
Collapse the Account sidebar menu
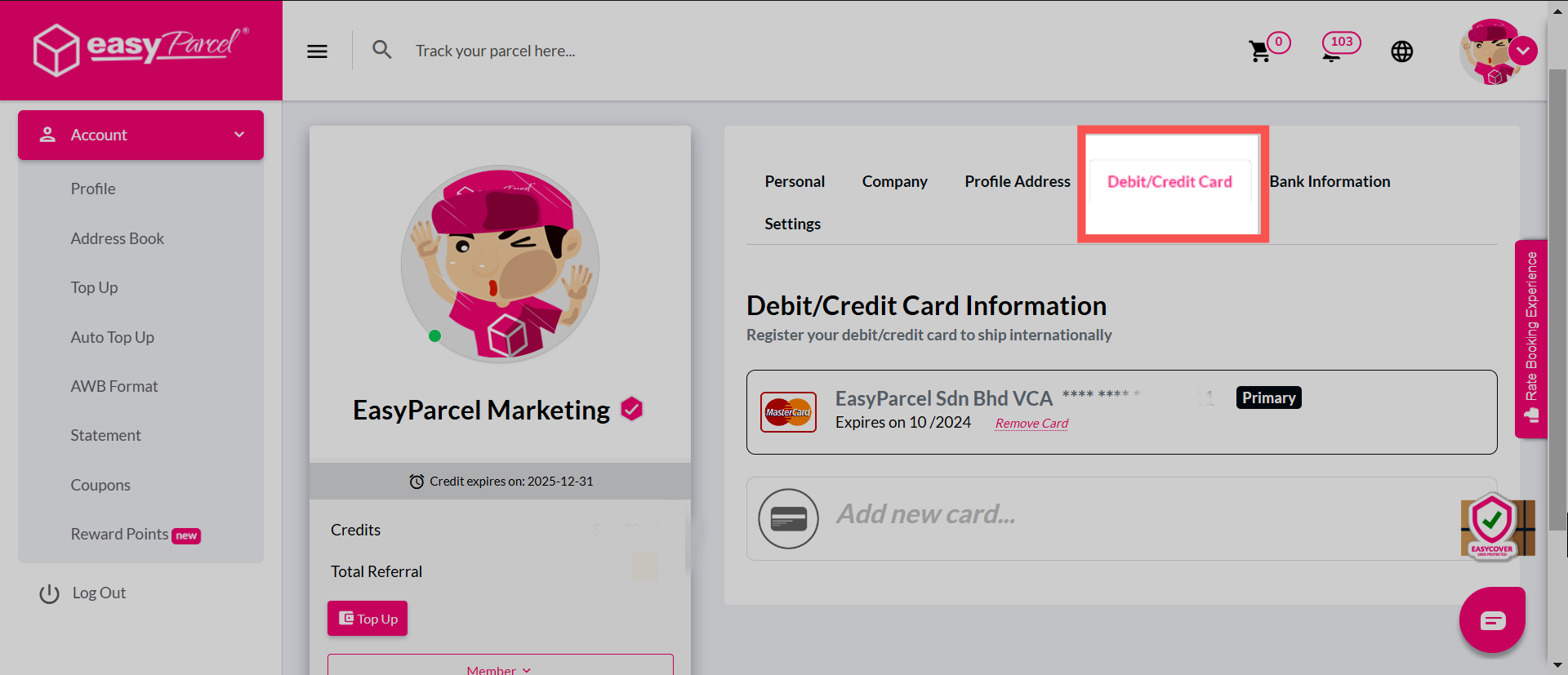point(140,135)
